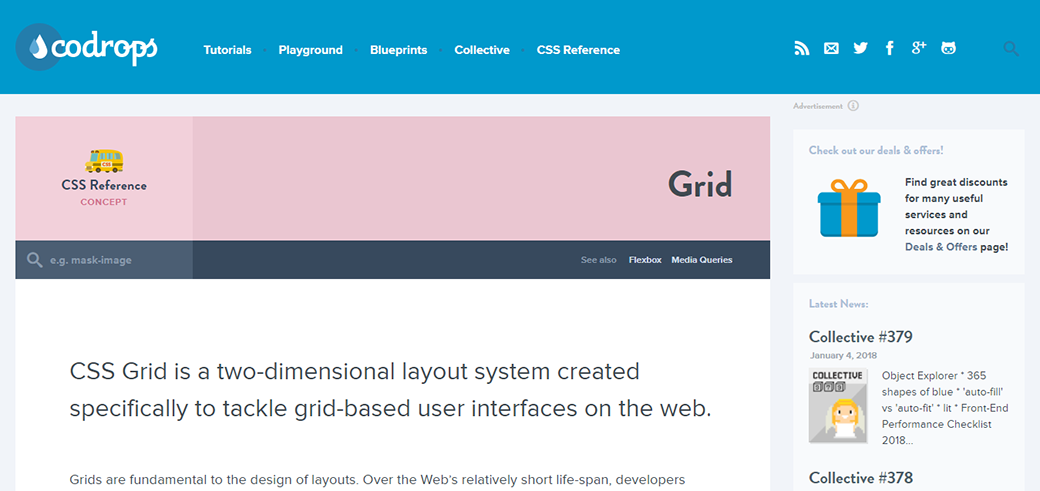Screen dimensions: 1040x491
Task: Open the Google Plus icon
Action: [919, 48]
